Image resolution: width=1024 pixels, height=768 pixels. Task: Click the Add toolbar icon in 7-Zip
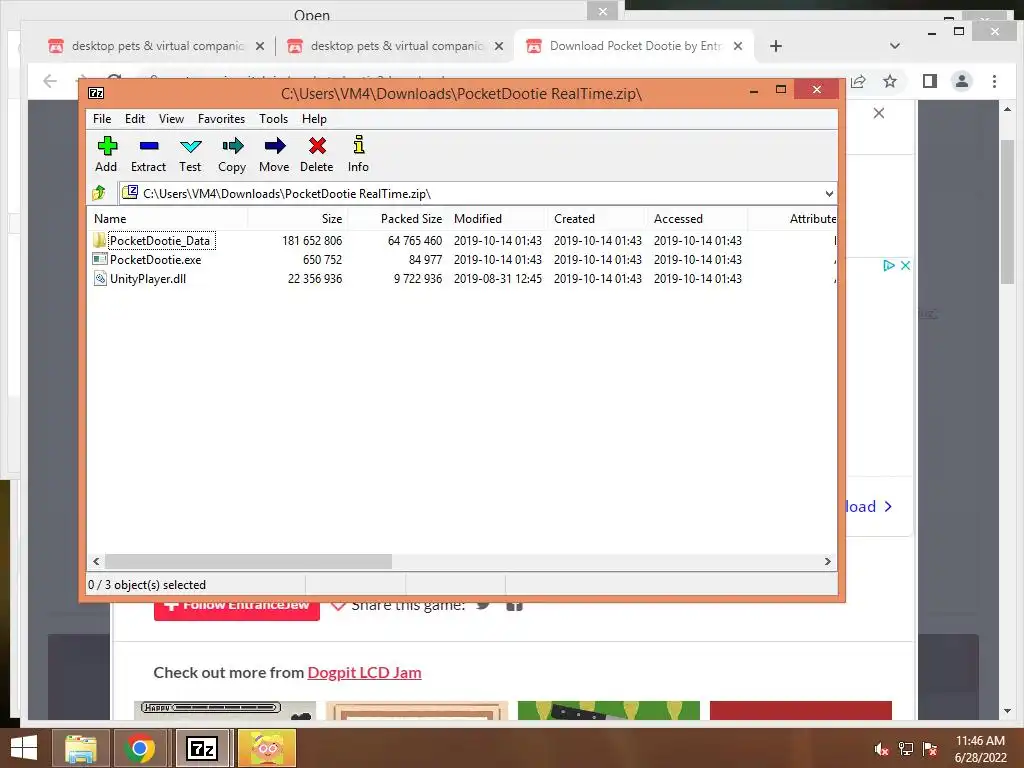(x=106, y=146)
